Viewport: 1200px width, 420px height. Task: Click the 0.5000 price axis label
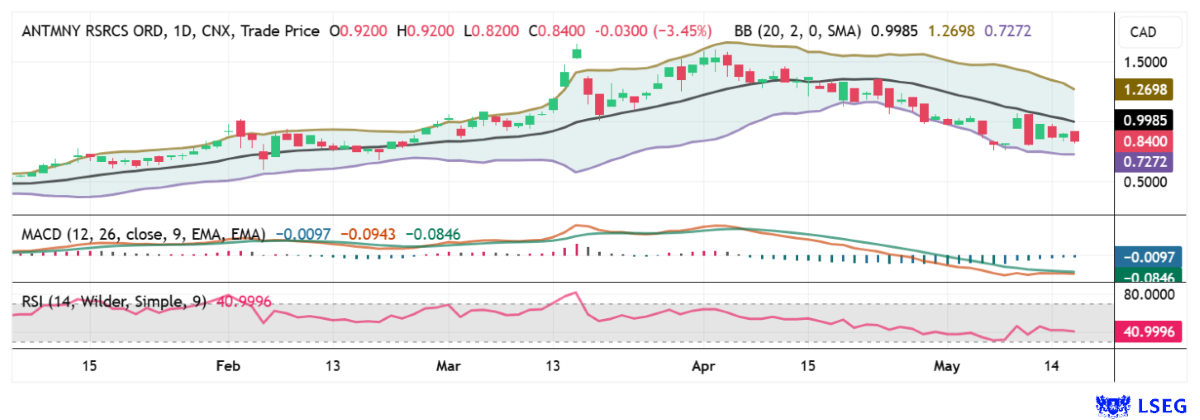[1146, 183]
